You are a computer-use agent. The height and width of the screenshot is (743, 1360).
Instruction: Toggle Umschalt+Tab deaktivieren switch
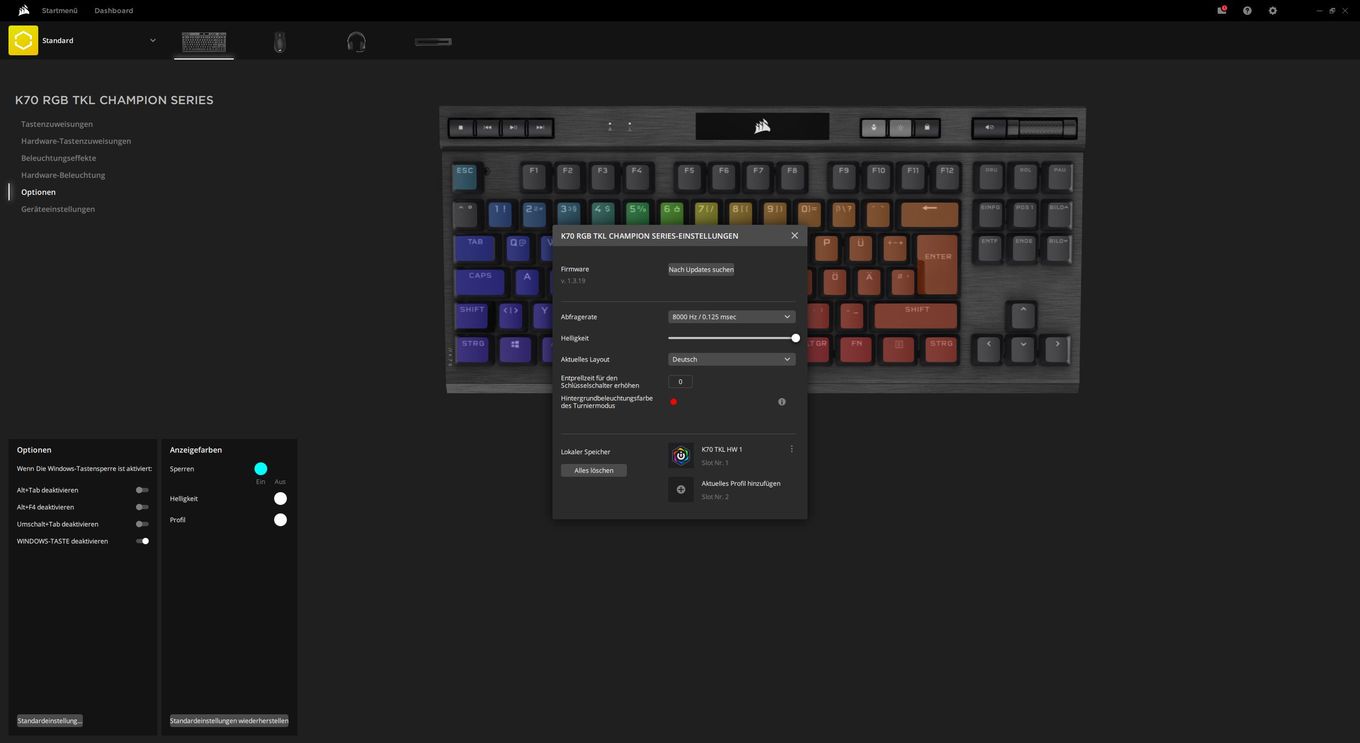pos(142,524)
